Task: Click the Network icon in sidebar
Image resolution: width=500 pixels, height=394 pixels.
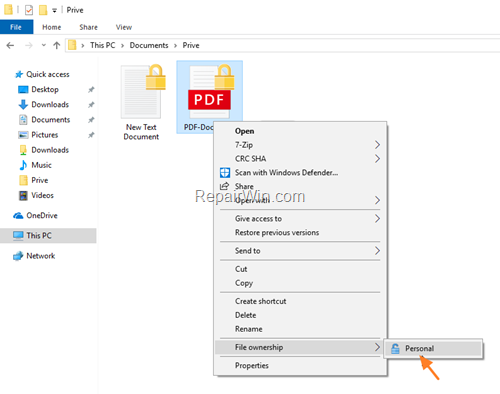Action: click(x=18, y=256)
